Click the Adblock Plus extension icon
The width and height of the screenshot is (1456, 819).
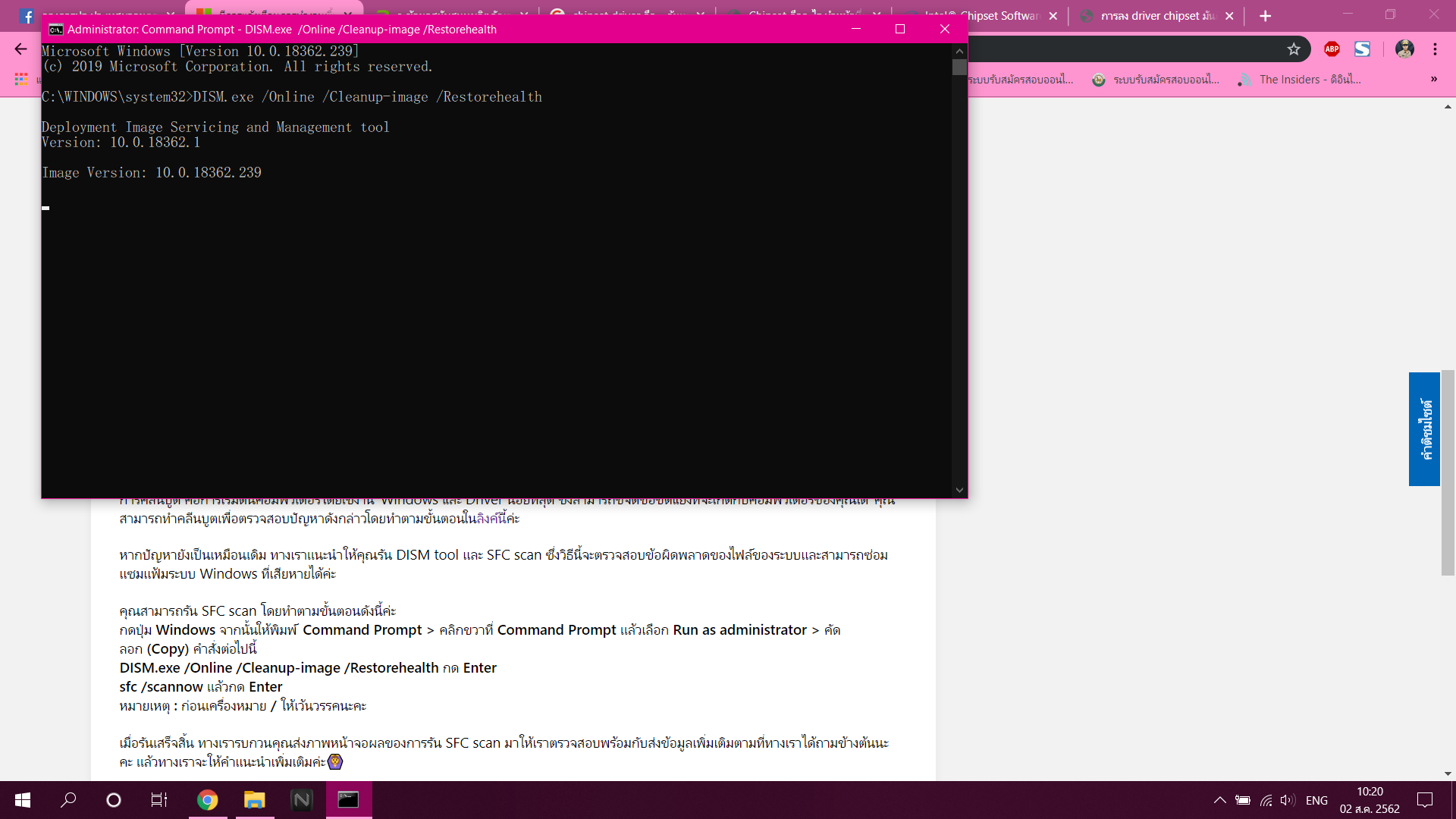1332,49
